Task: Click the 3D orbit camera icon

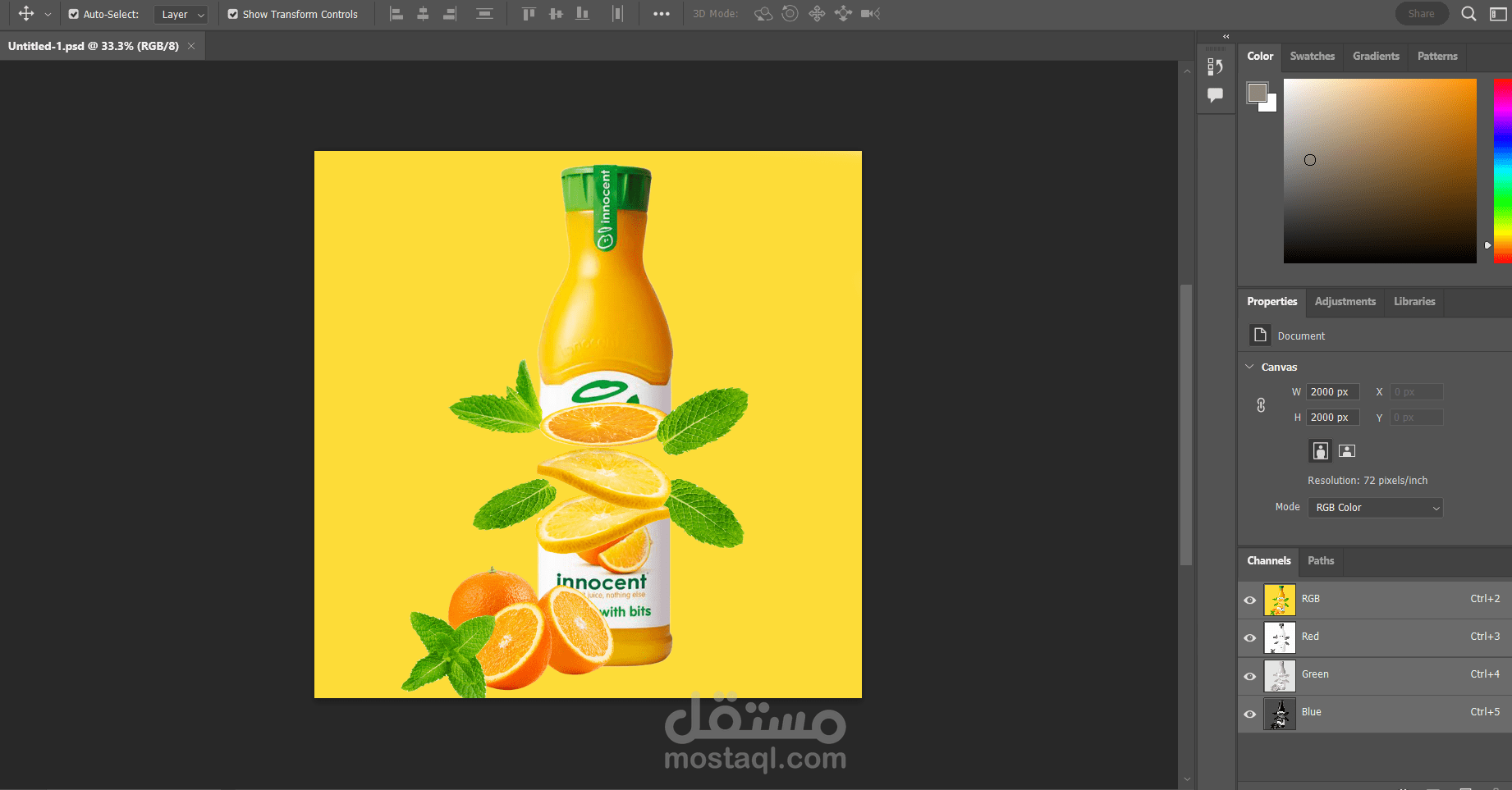Action: 763,14
